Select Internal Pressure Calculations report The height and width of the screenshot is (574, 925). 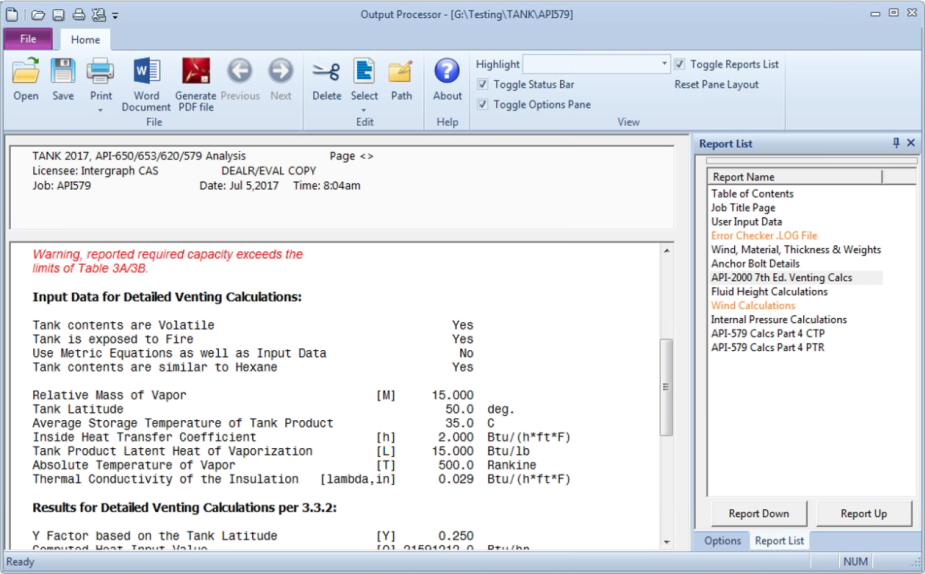779,319
